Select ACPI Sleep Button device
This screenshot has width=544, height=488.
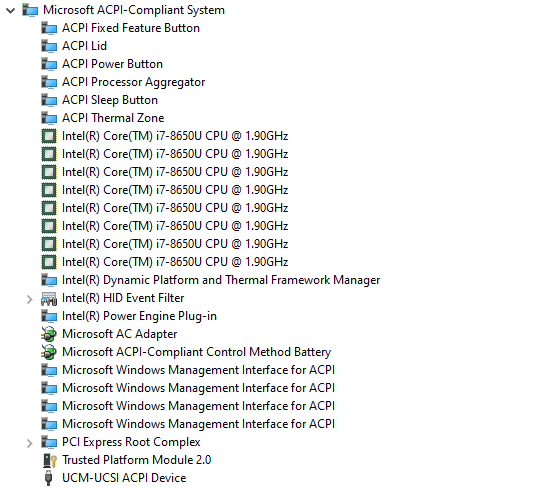point(110,100)
